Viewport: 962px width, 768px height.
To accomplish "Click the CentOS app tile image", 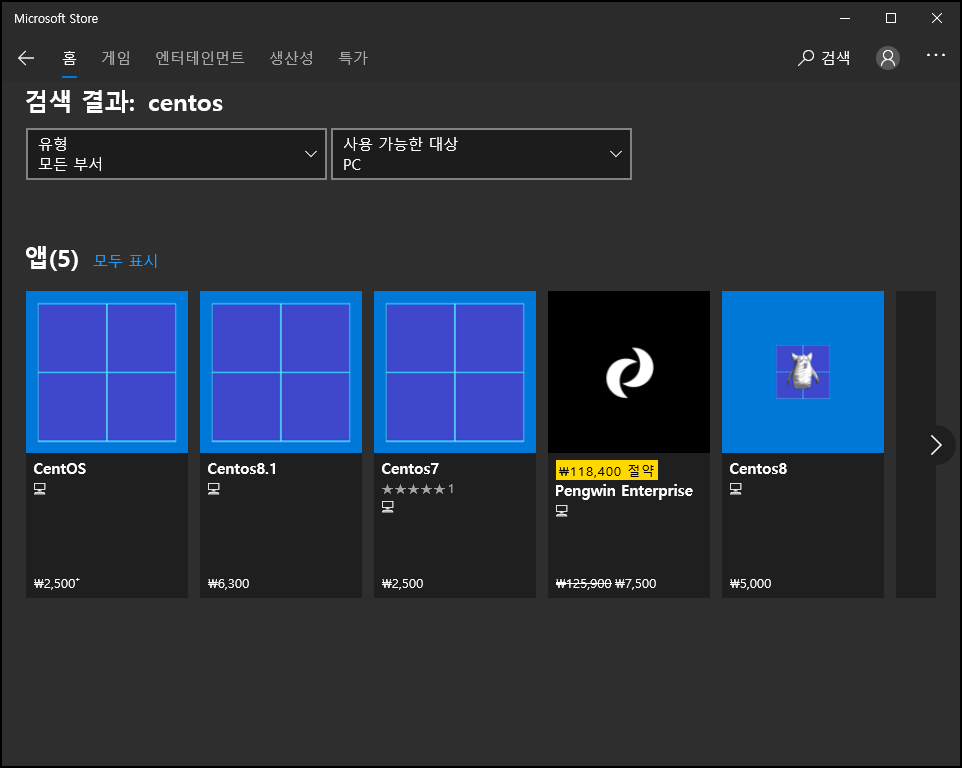I will [107, 372].
